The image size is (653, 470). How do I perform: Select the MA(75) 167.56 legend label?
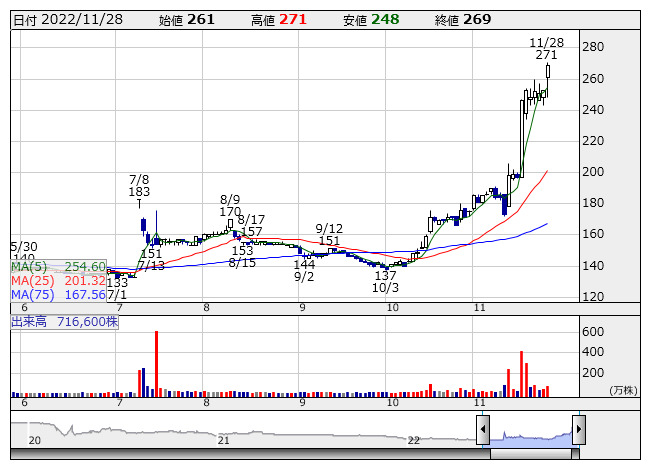pos(58,295)
